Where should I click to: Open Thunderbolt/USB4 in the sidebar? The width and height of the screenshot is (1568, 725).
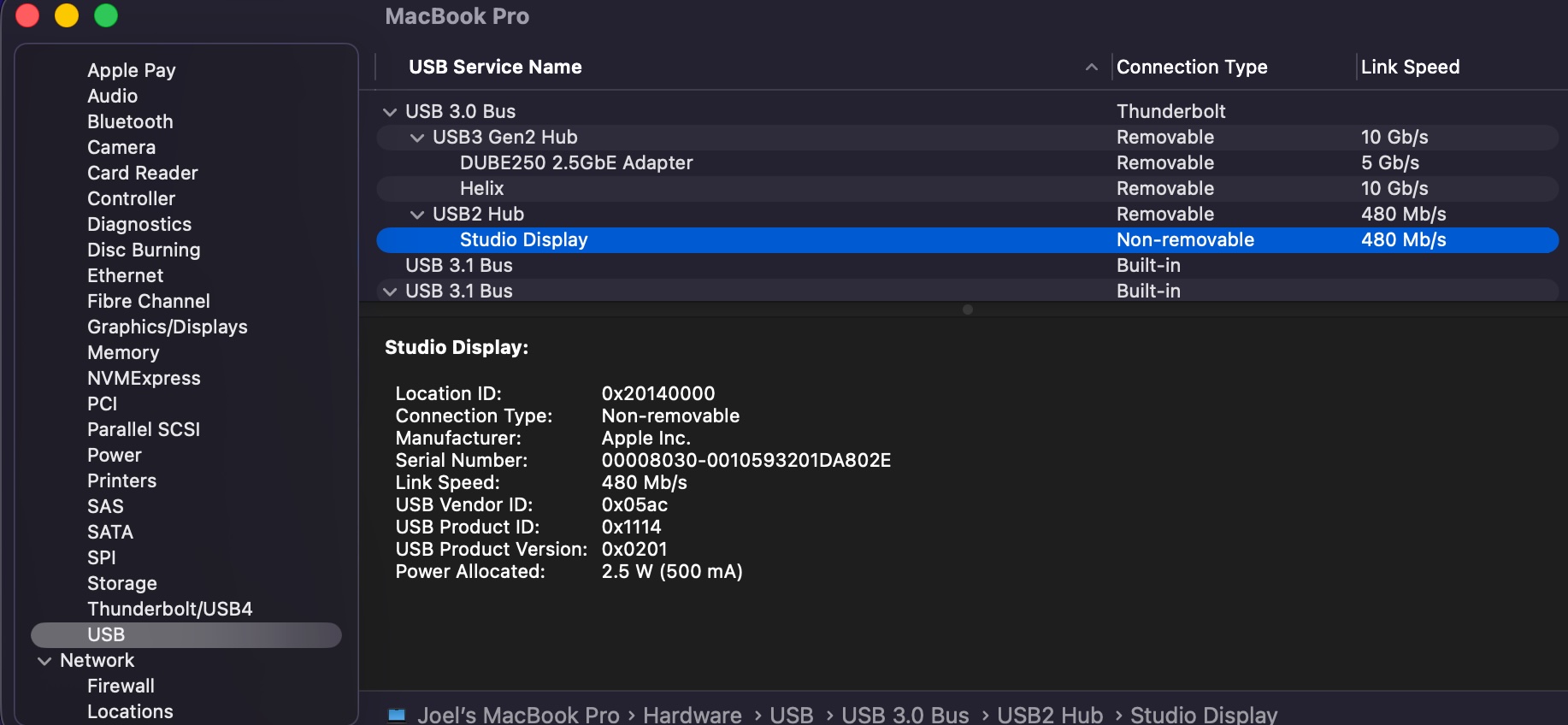(169, 610)
